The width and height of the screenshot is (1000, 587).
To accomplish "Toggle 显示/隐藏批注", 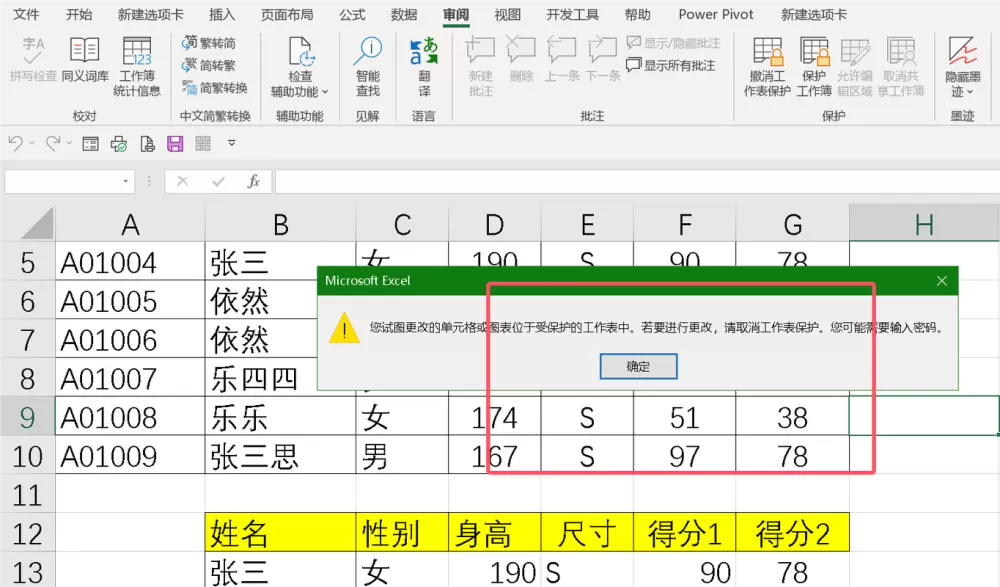I will click(x=673, y=43).
